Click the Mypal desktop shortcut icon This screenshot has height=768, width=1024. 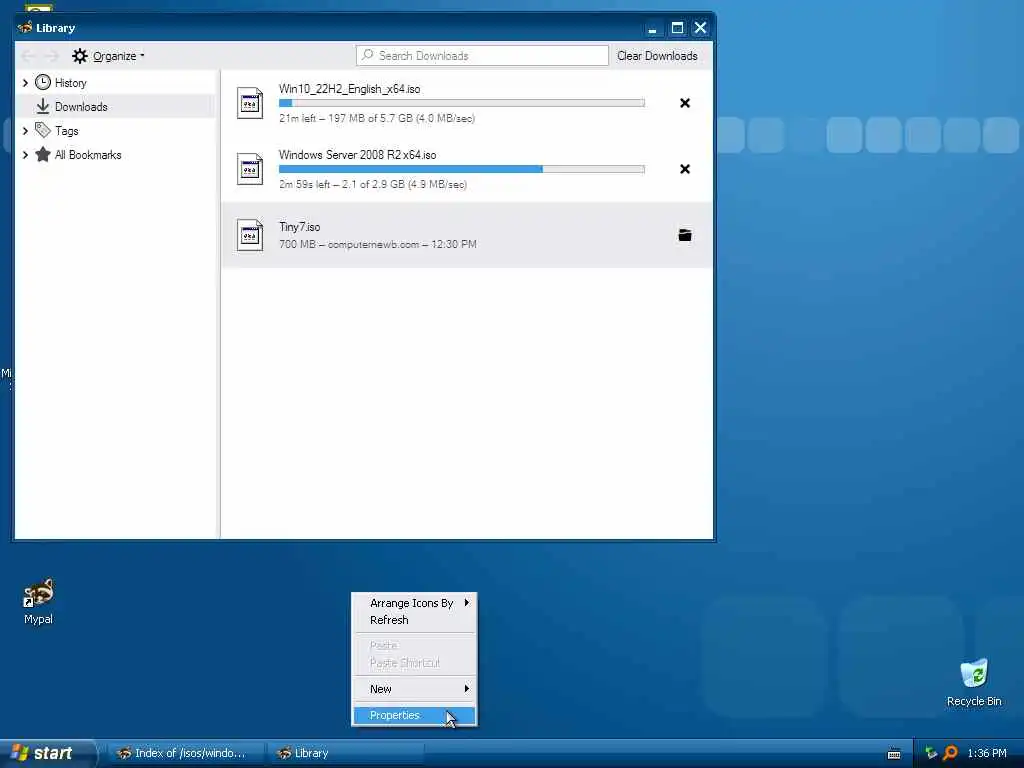39,594
